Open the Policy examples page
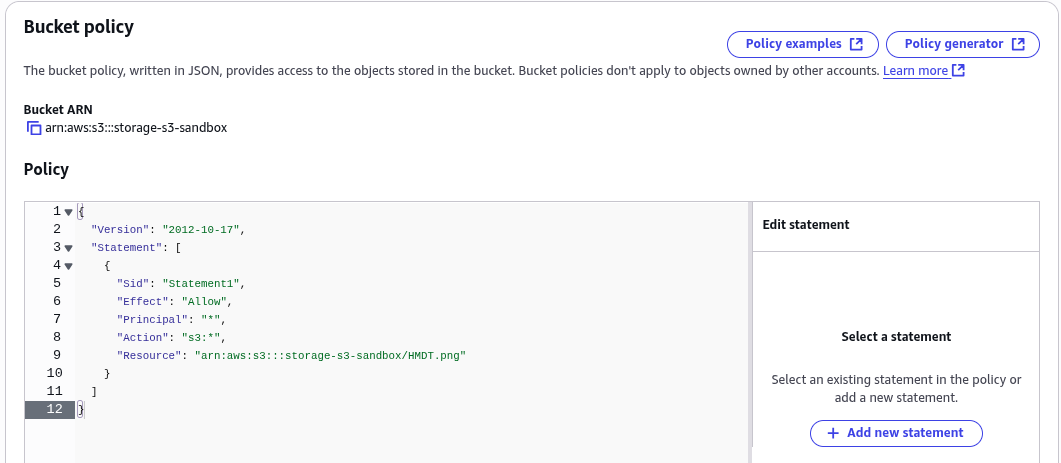Viewport: 1061px width, 463px height. [802, 44]
